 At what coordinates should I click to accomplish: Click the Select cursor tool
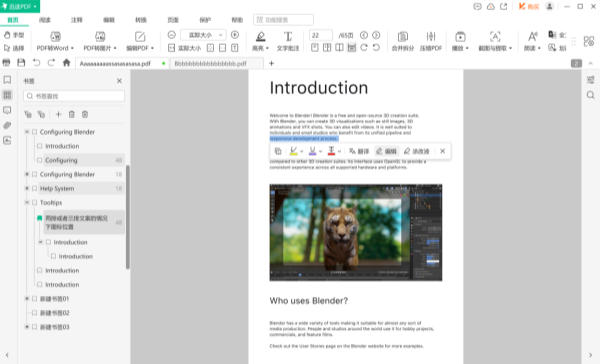click(x=14, y=48)
